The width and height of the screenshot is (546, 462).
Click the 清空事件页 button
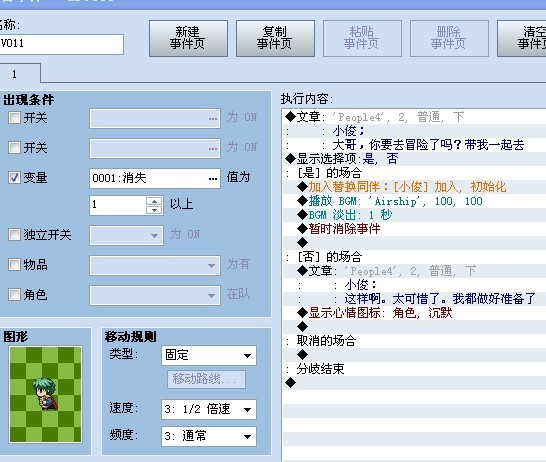pyautogui.click(x=522, y=38)
